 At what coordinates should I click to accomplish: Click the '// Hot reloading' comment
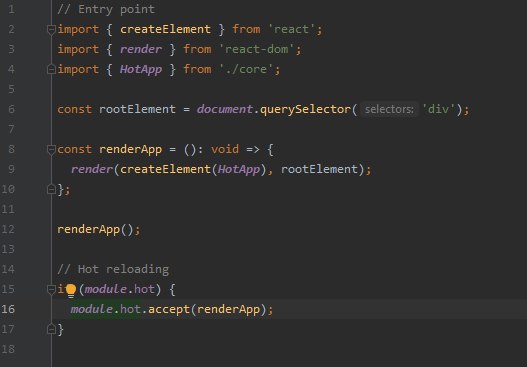[113, 269]
